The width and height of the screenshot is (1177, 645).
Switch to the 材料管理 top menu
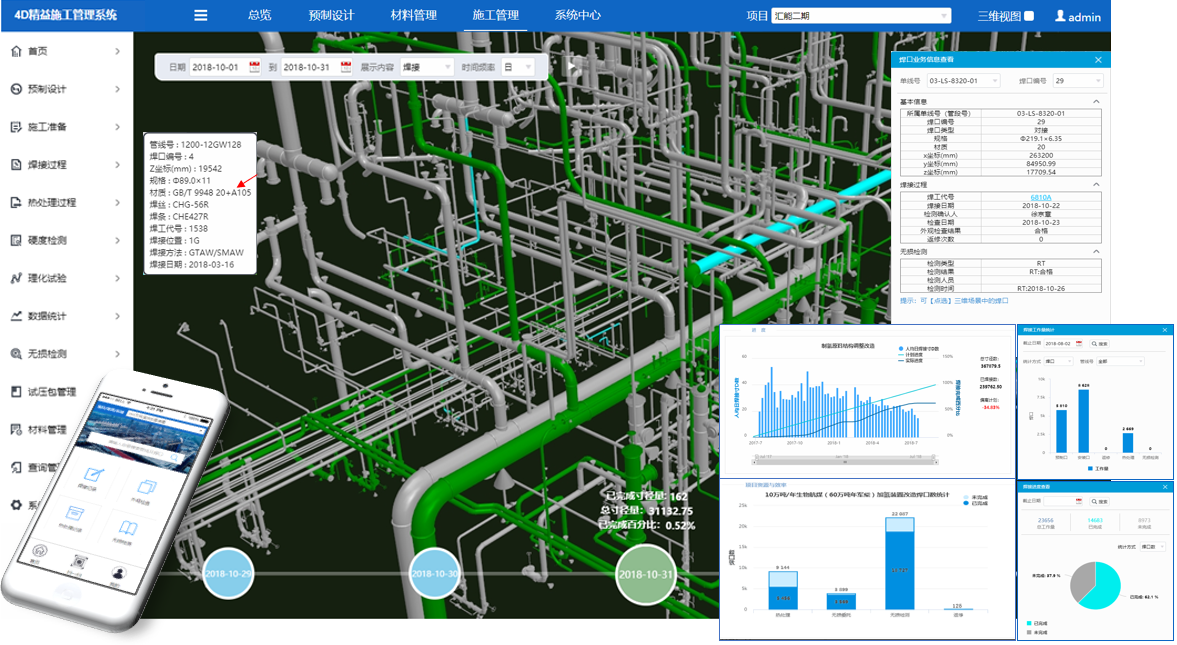click(413, 15)
